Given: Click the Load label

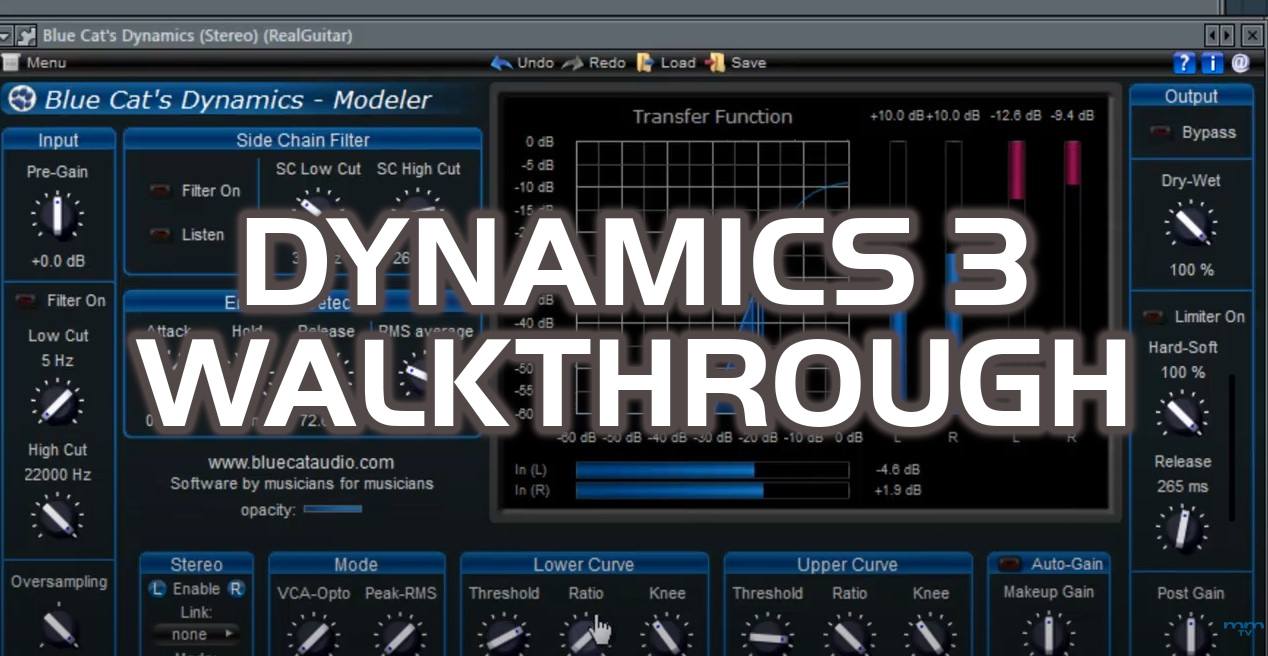Looking at the screenshot, I should pyautogui.click(x=678, y=63).
